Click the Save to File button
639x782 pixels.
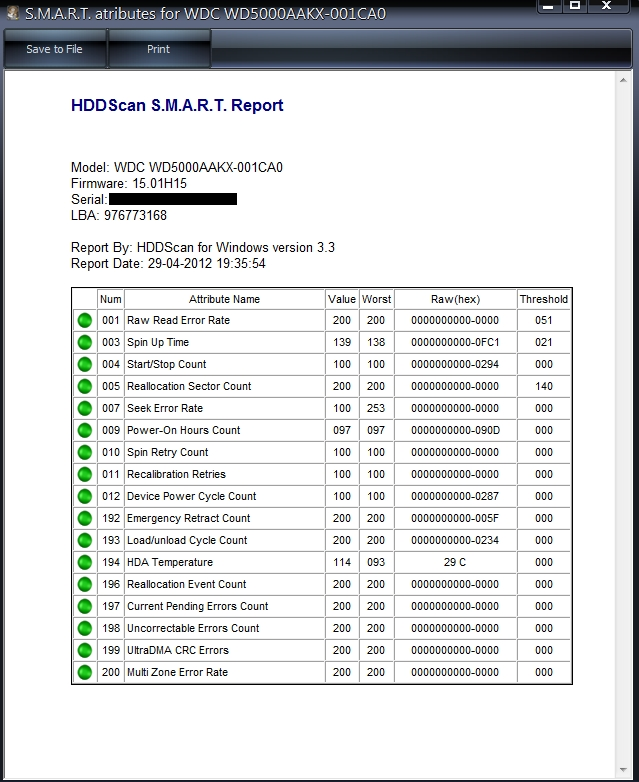pos(55,49)
